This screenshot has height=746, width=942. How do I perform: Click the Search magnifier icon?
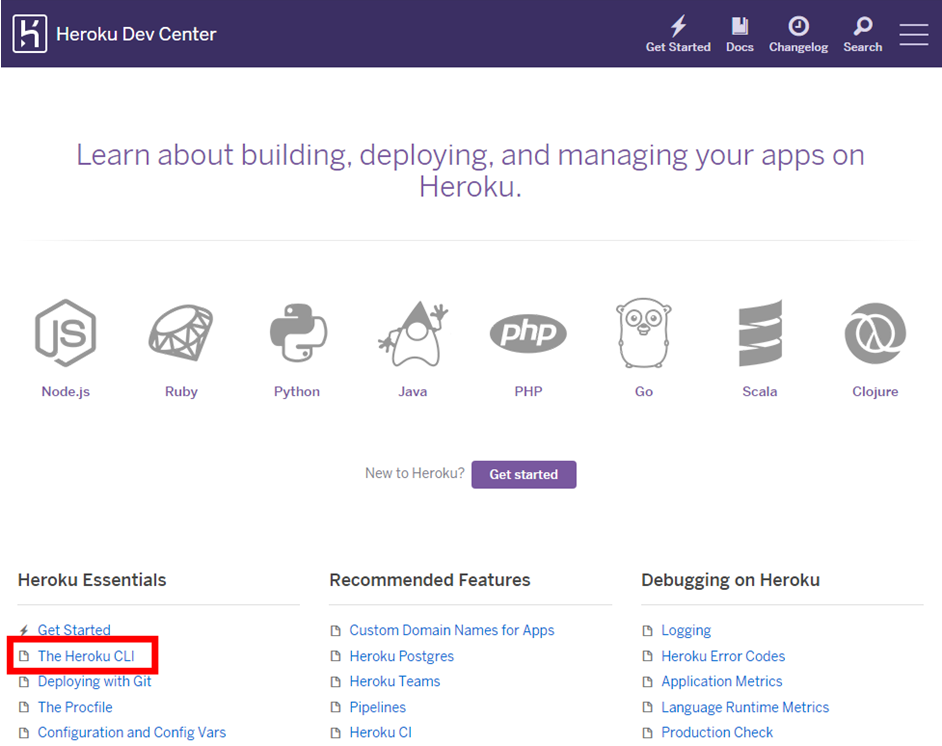tap(863, 26)
